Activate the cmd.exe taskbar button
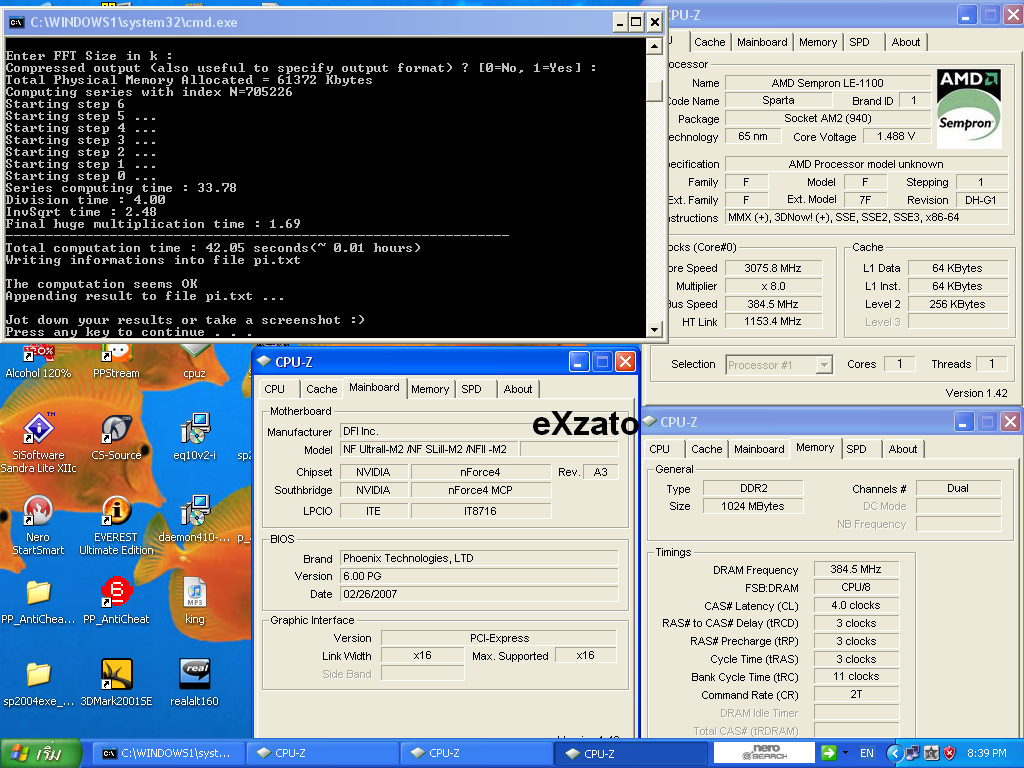The width and height of the screenshot is (1024, 768). (x=167, y=753)
